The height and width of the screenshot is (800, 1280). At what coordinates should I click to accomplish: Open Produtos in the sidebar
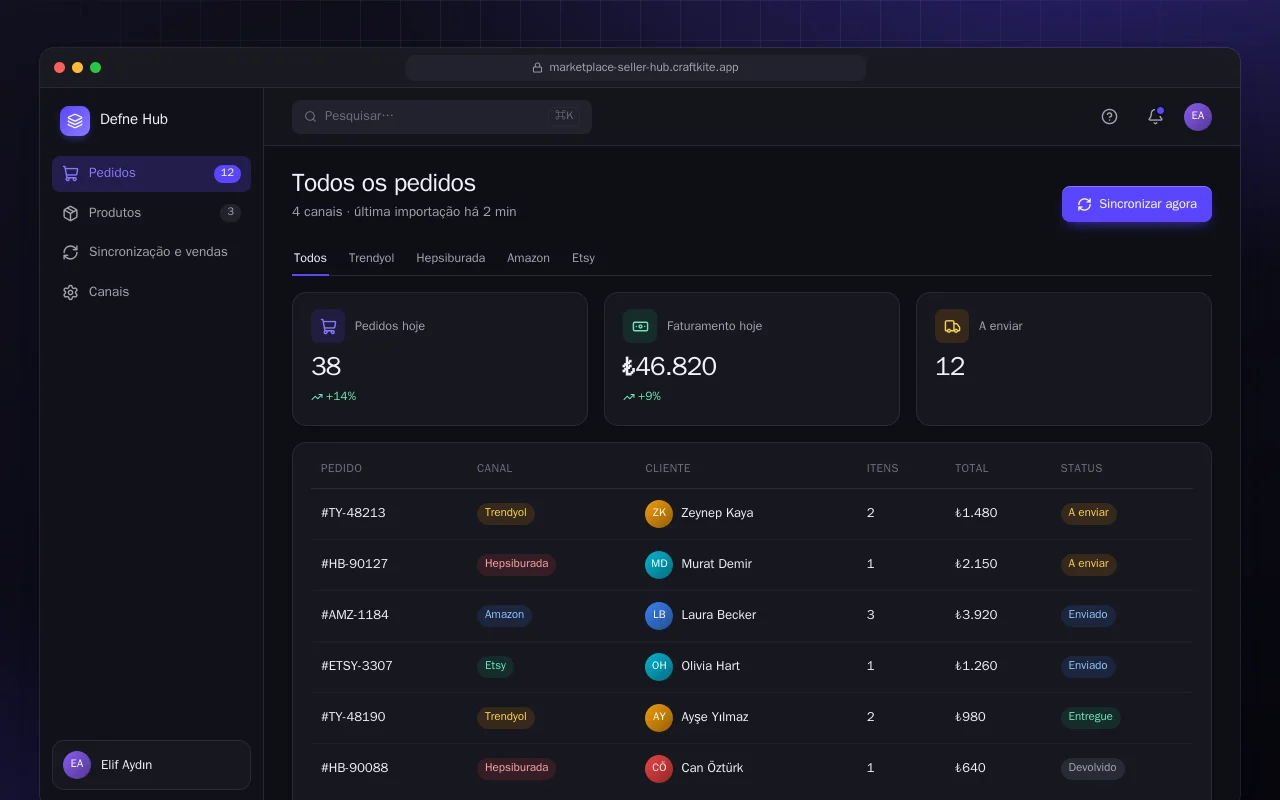(151, 213)
